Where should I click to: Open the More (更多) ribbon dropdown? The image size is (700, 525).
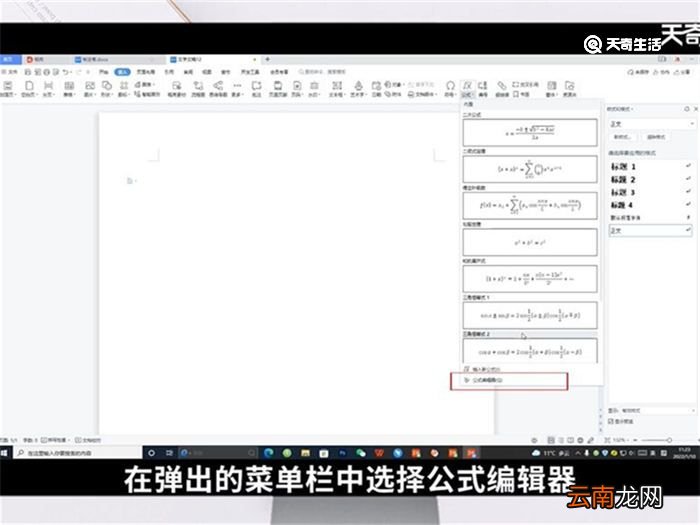tap(238, 88)
